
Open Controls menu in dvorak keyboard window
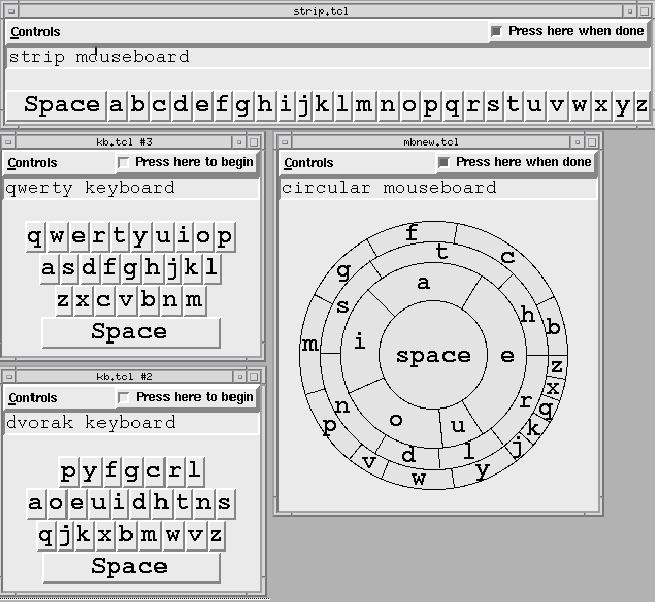(32, 398)
